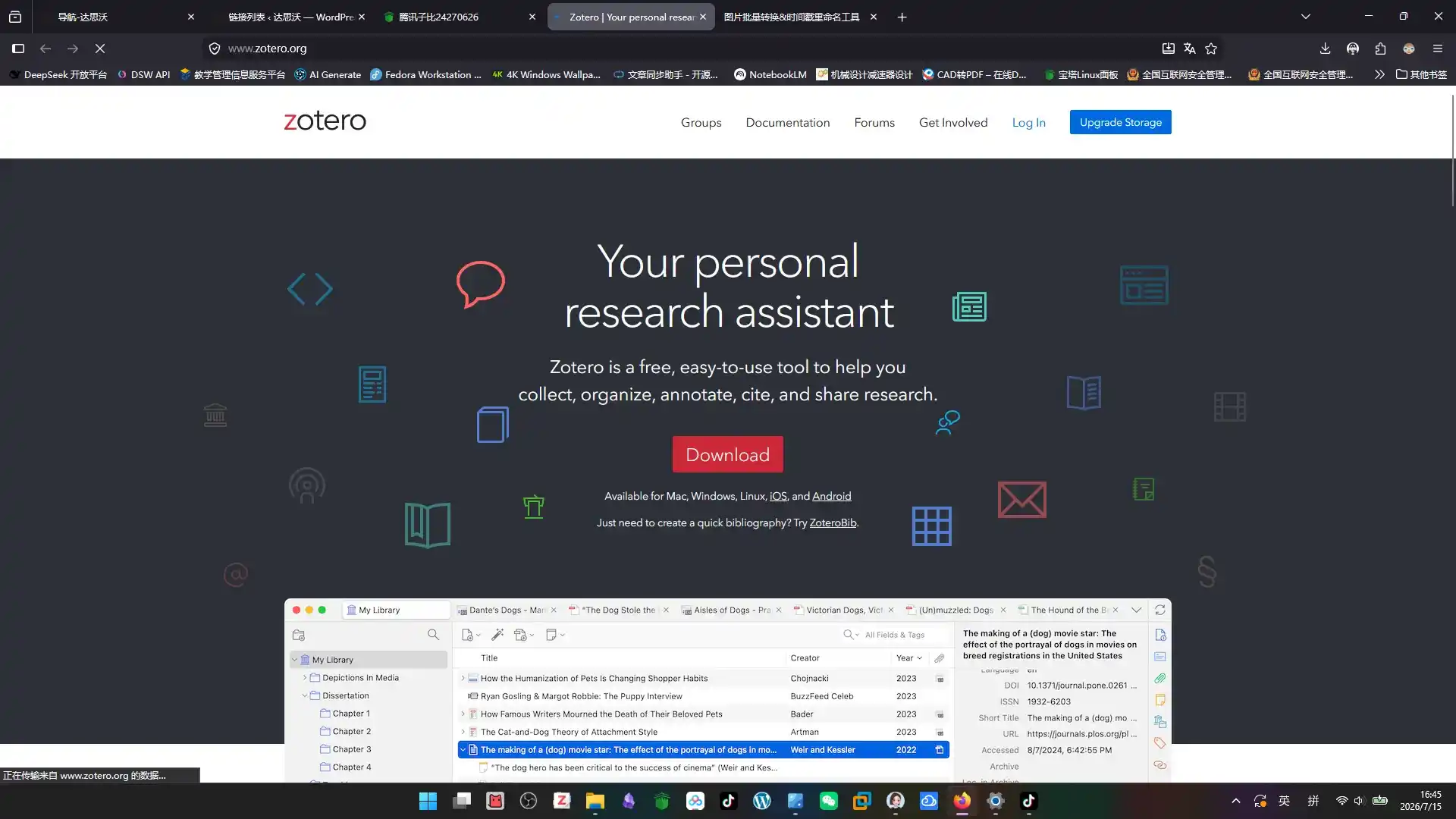This screenshot has height=819, width=1456.
Task: Open the NotebookLM bookmark
Action: click(770, 74)
